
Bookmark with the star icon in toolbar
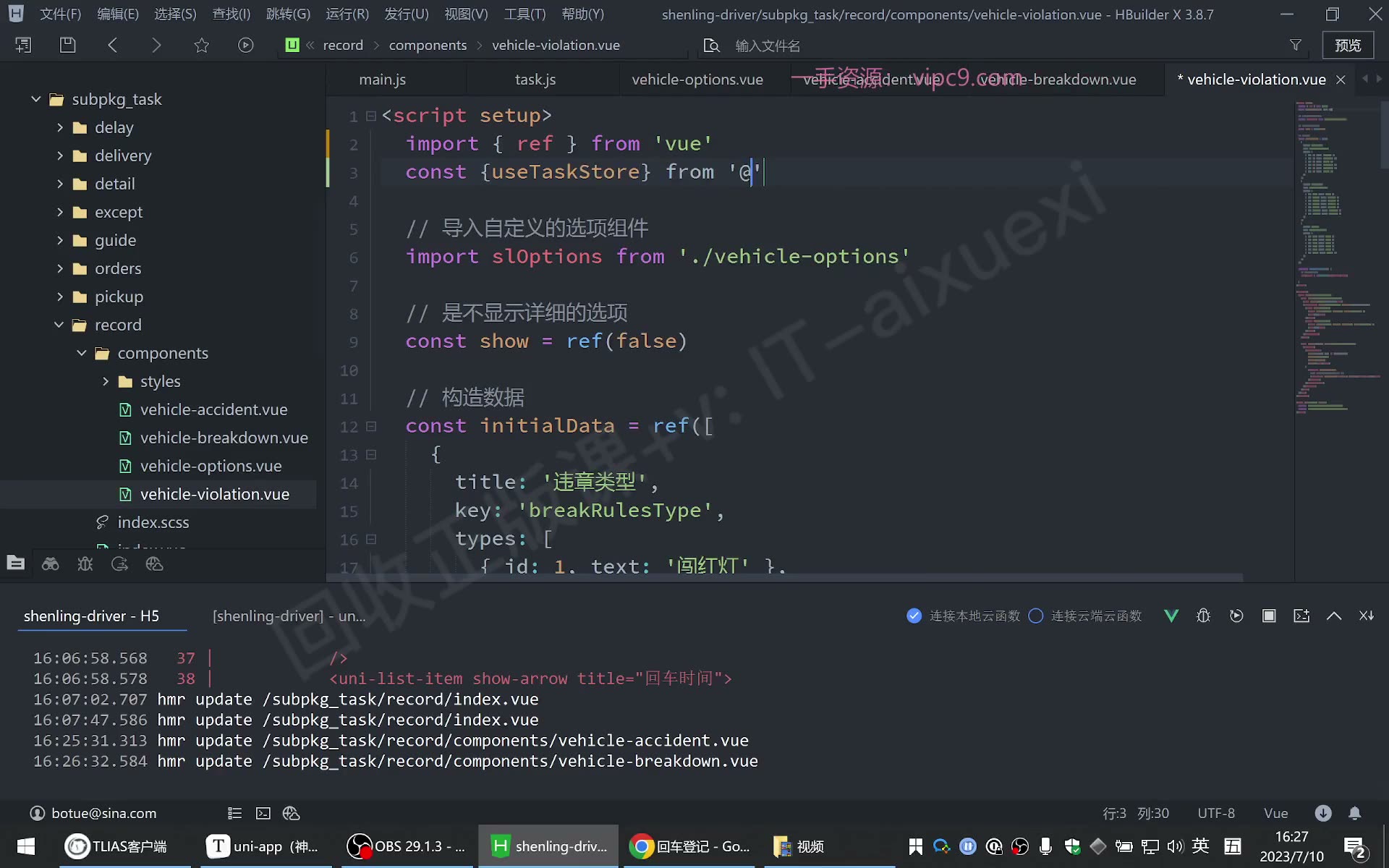pyautogui.click(x=201, y=45)
